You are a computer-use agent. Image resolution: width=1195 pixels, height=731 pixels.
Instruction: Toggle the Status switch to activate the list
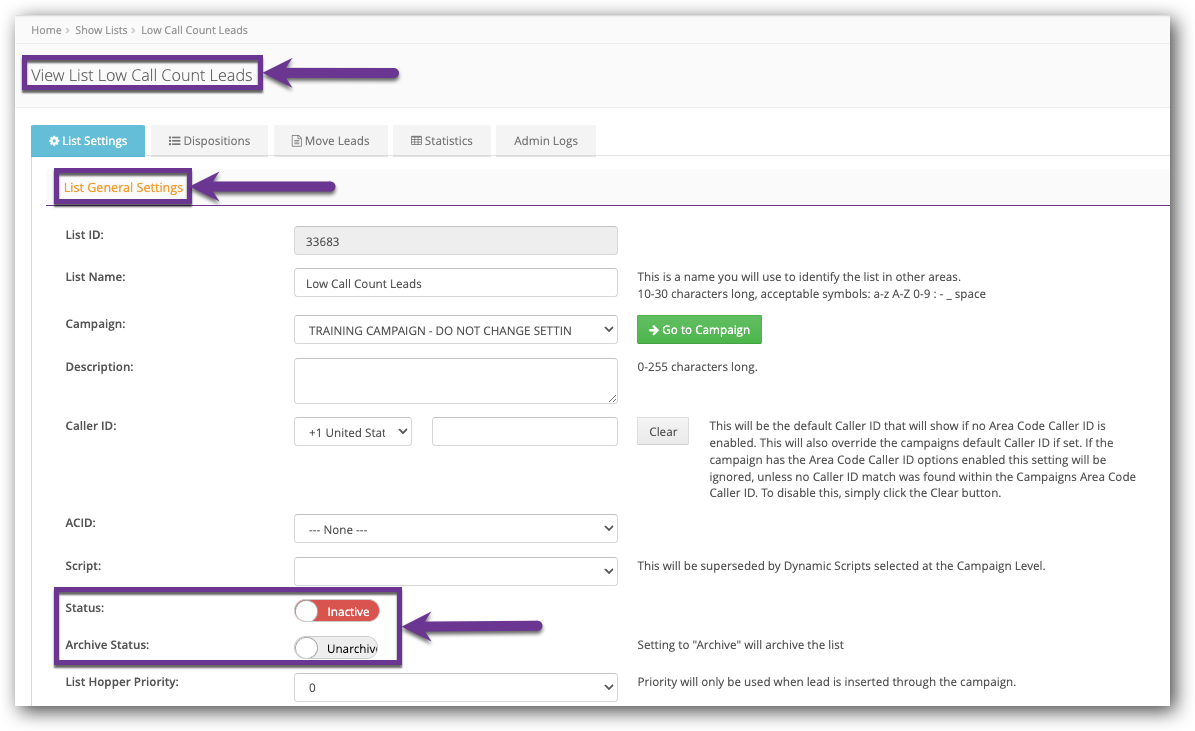[x=336, y=610]
